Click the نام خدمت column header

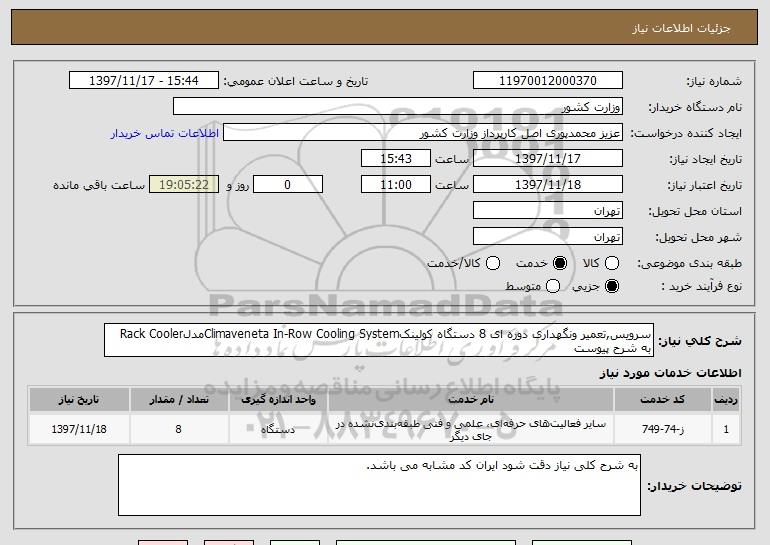point(470,400)
